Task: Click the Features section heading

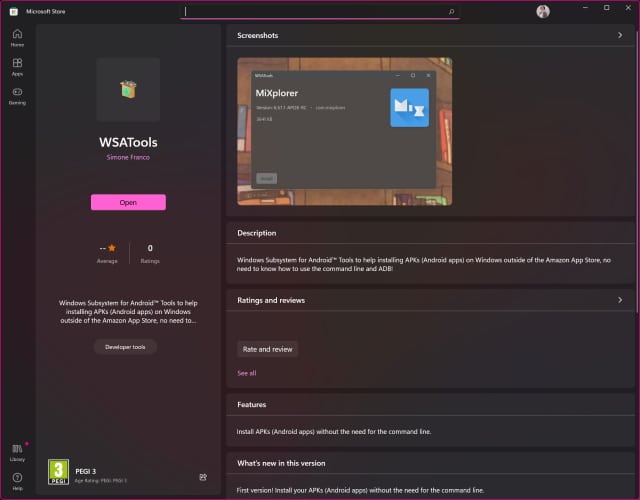Action: [x=251, y=404]
